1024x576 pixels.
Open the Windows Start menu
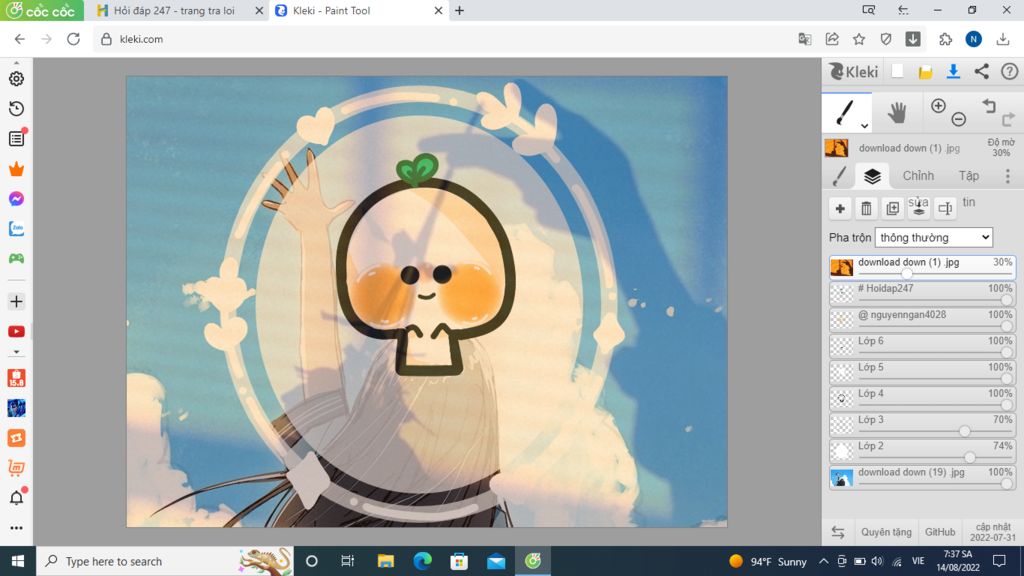coord(18,561)
